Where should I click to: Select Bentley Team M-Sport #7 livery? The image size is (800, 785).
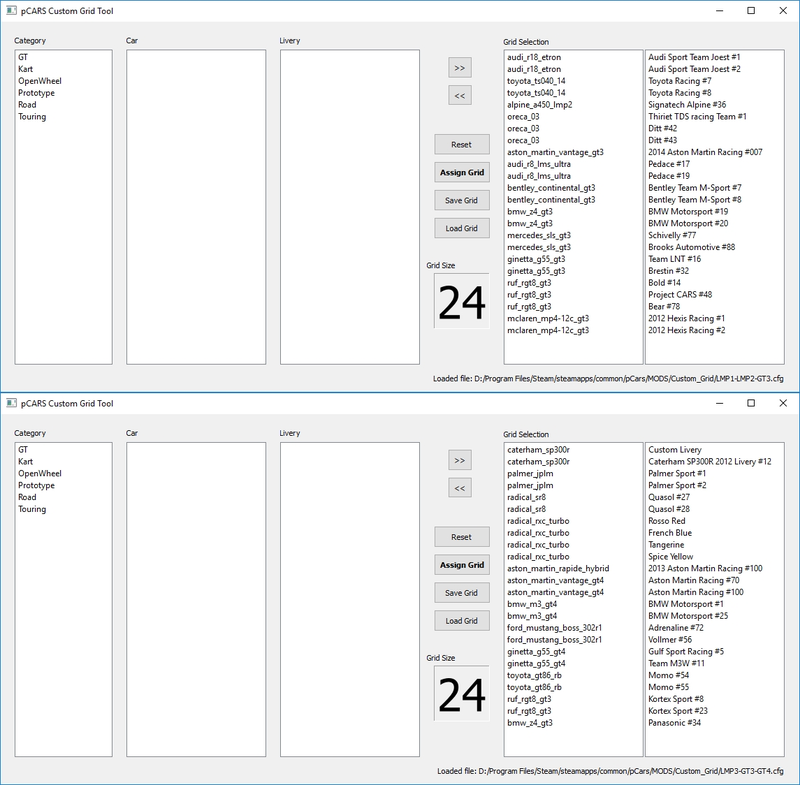tap(694, 188)
